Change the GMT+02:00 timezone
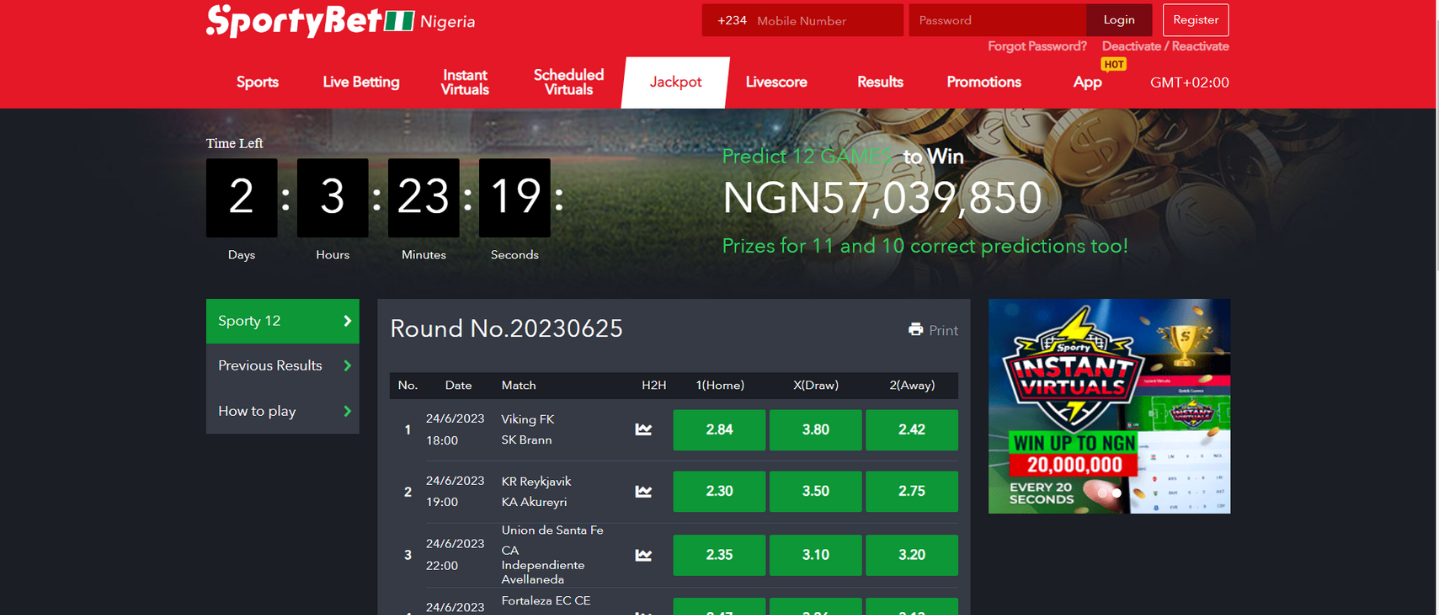Image resolution: width=1439 pixels, height=615 pixels. click(1189, 82)
